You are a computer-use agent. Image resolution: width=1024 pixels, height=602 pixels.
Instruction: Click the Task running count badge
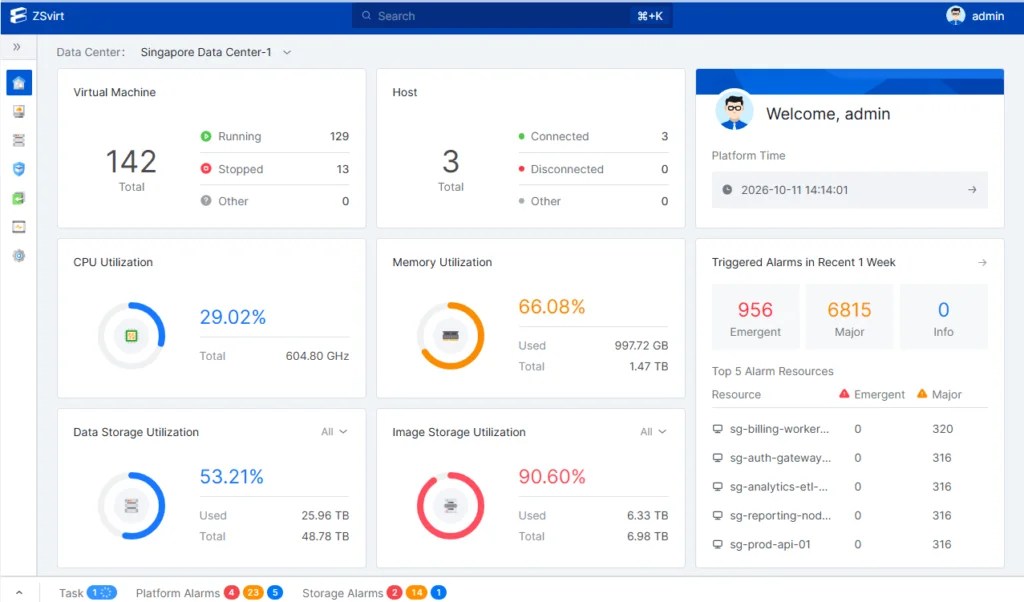(x=102, y=592)
